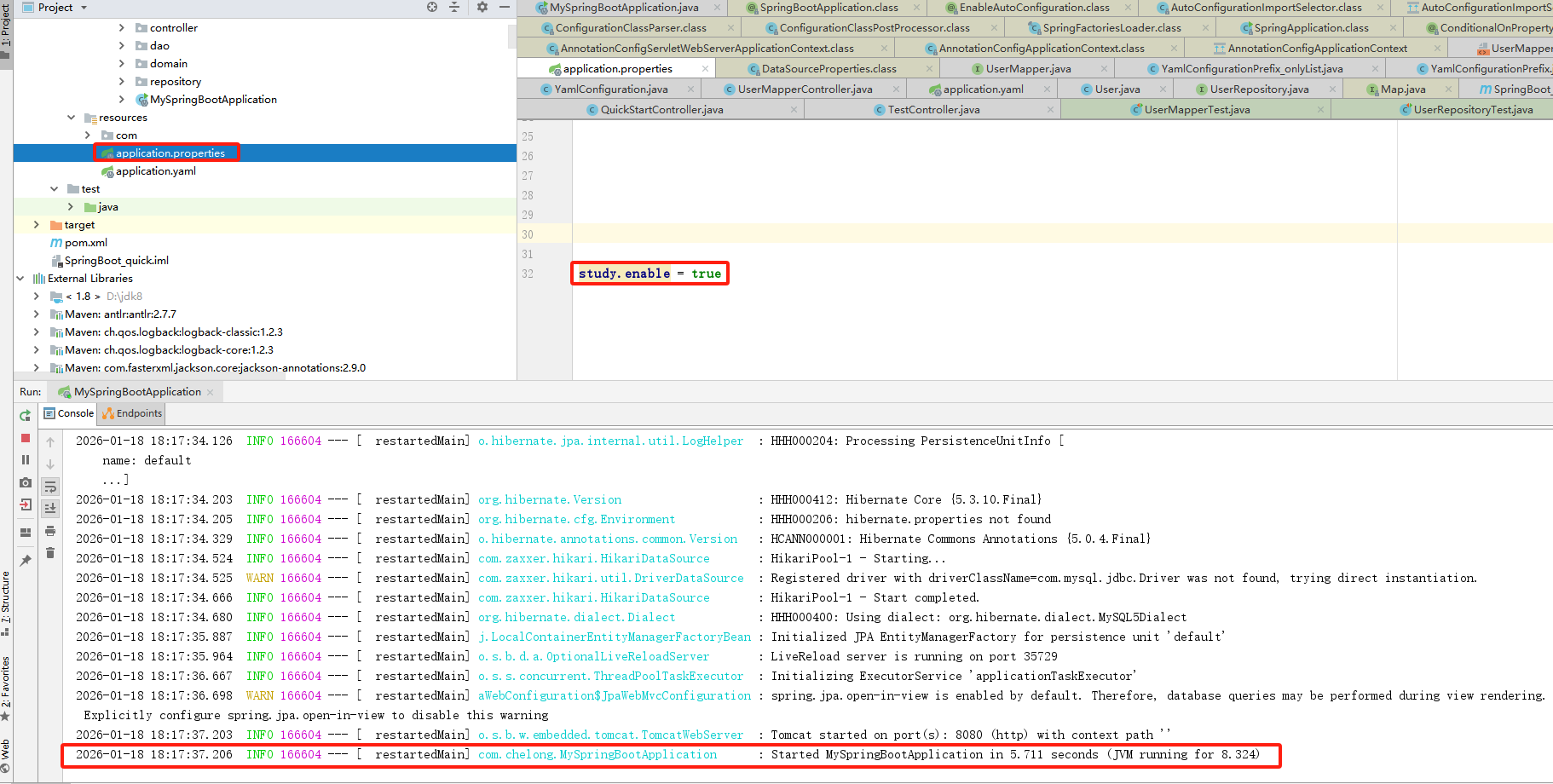Screen dimensions: 1553x784
Task: Toggle scroll to end of console
Action: [50, 509]
